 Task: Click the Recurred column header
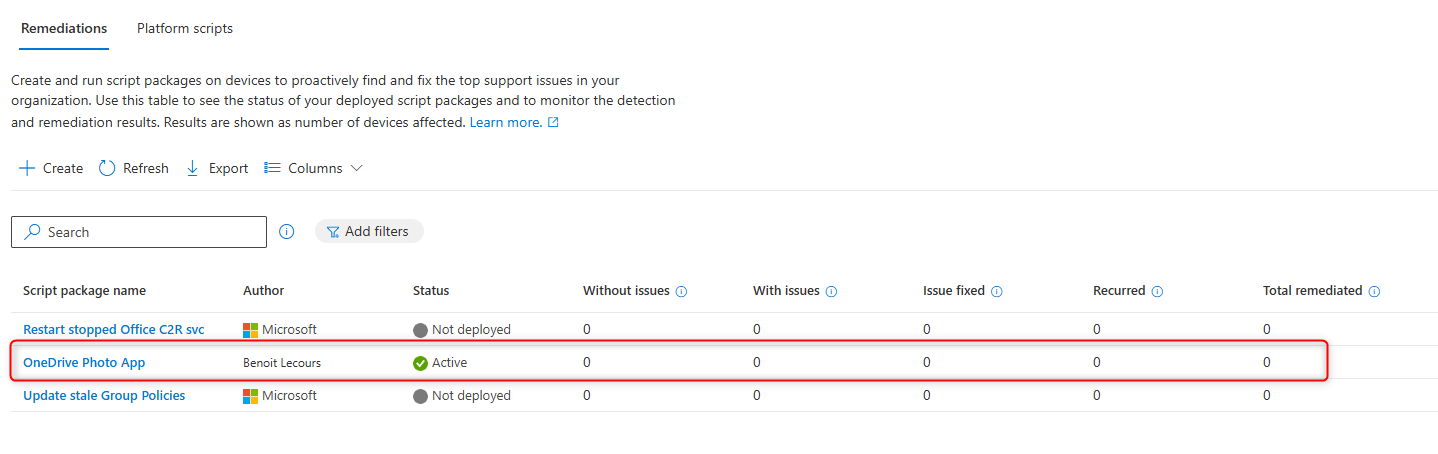pos(1119,290)
